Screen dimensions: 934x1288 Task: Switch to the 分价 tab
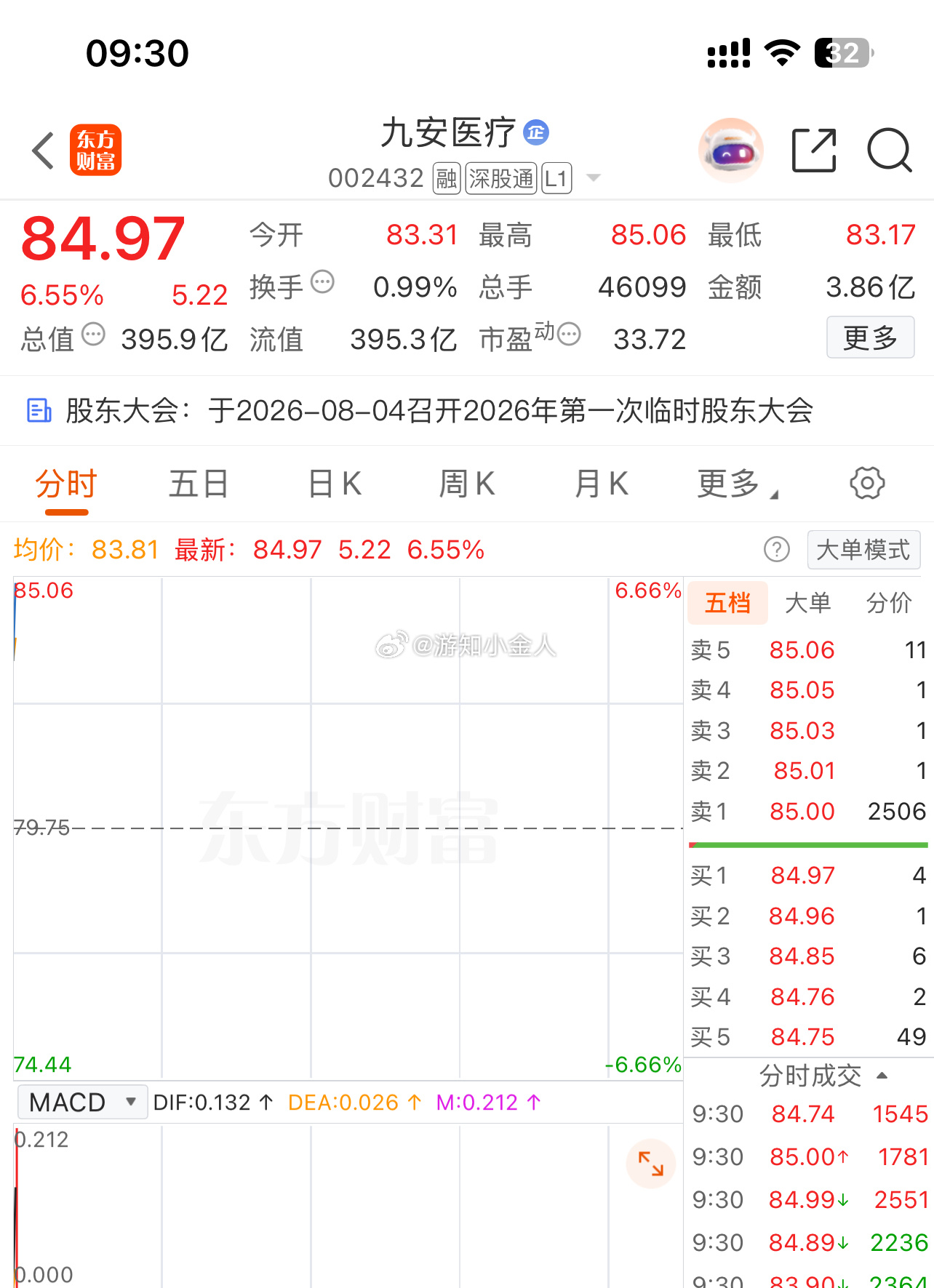pyautogui.click(x=889, y=603)
